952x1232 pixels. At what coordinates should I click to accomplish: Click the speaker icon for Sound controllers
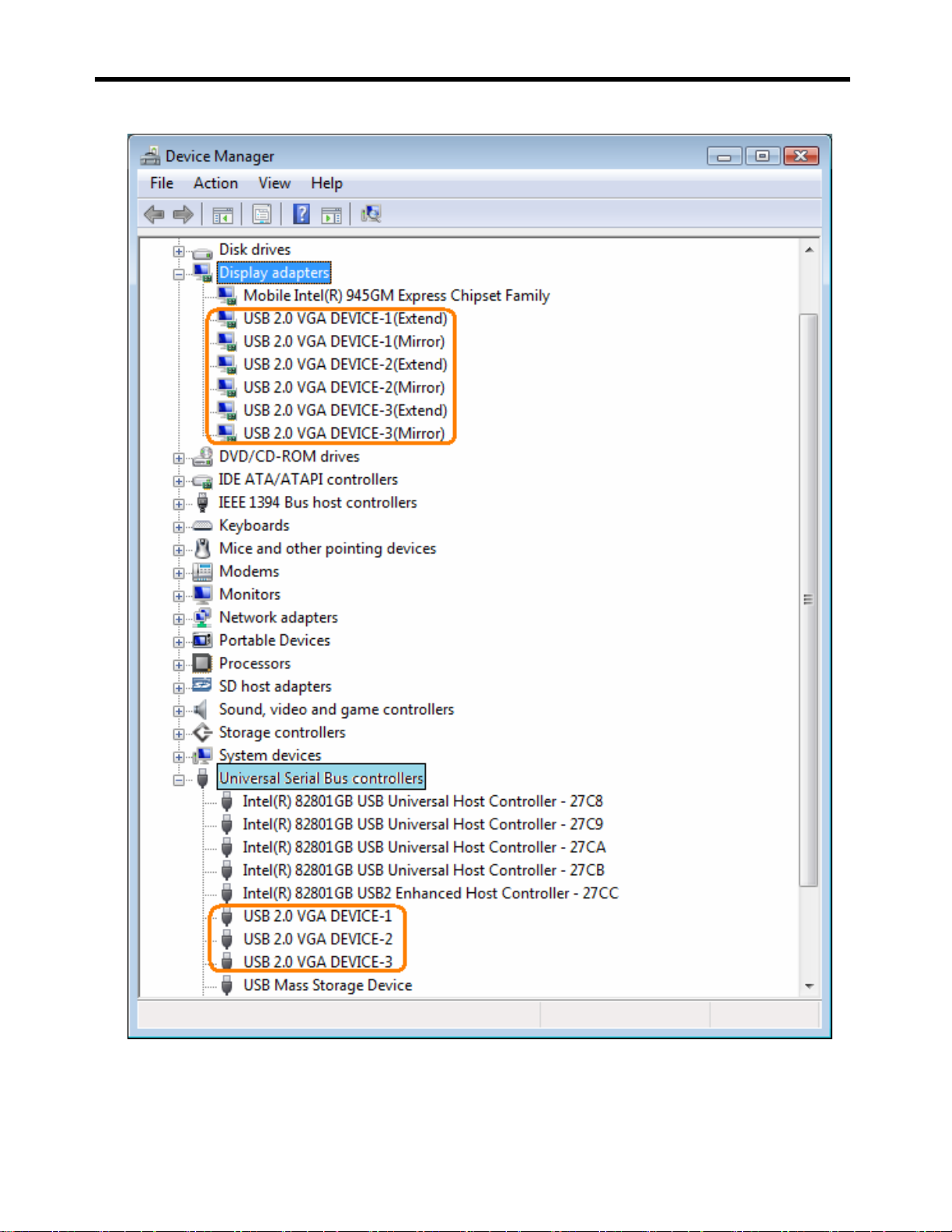click(201, 710)
